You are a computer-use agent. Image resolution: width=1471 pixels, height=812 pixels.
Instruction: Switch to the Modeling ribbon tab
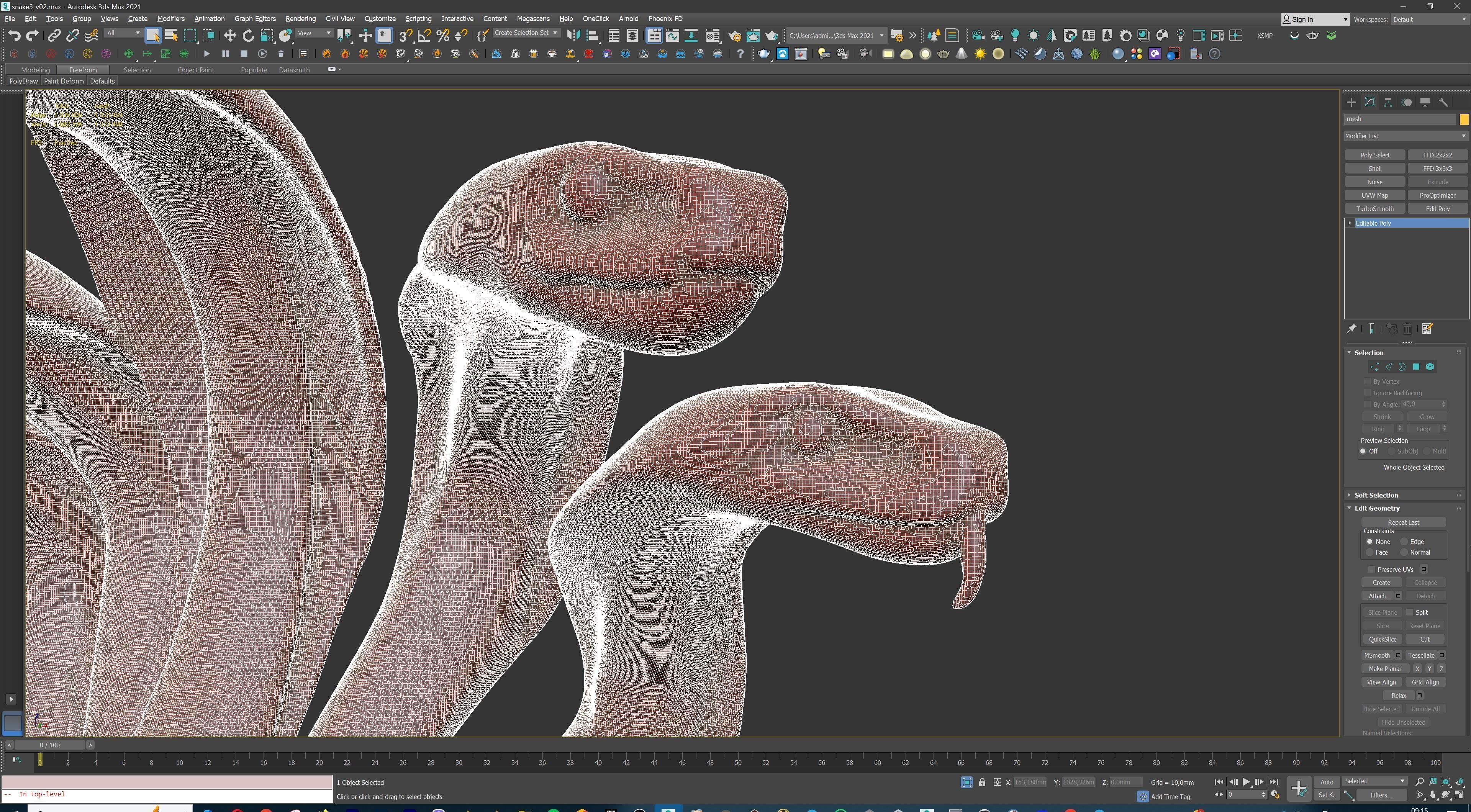click(x=35, y=70)
